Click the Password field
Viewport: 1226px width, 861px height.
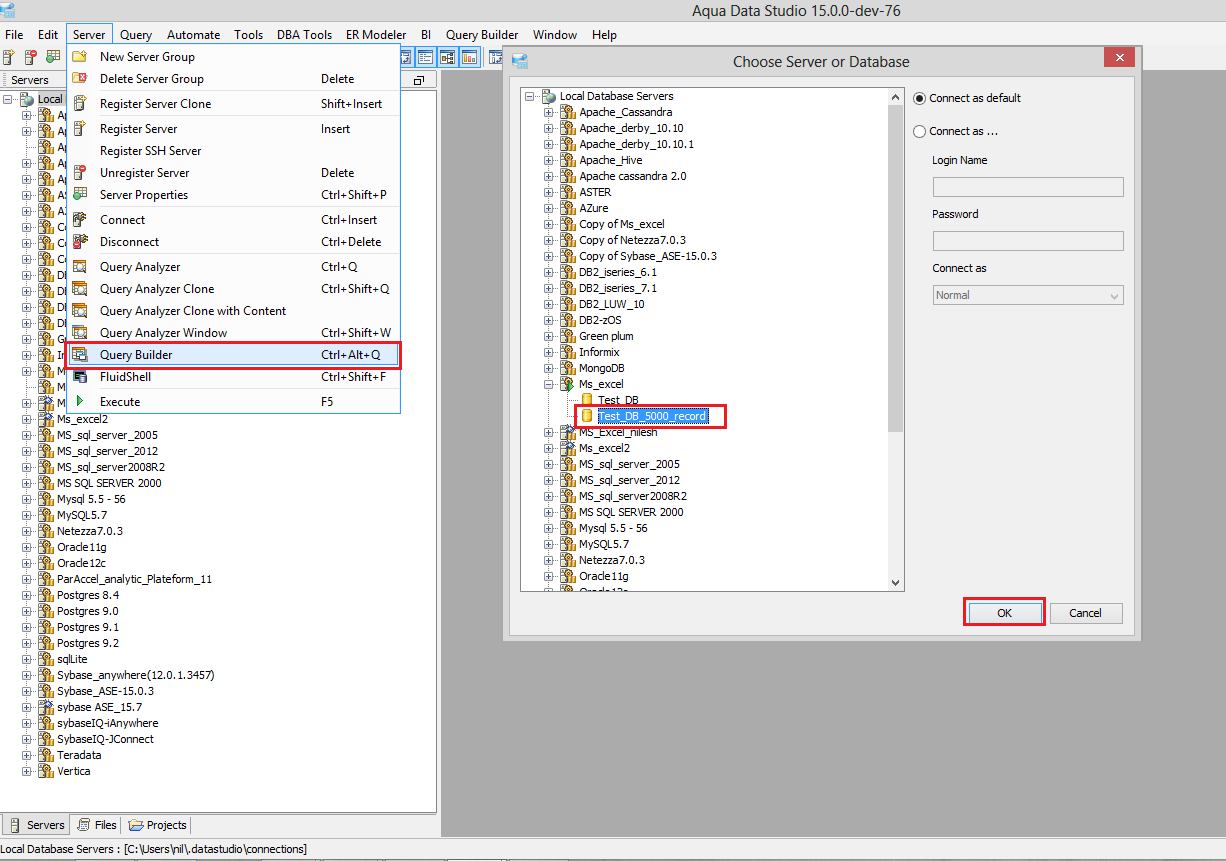[1028, 241]
